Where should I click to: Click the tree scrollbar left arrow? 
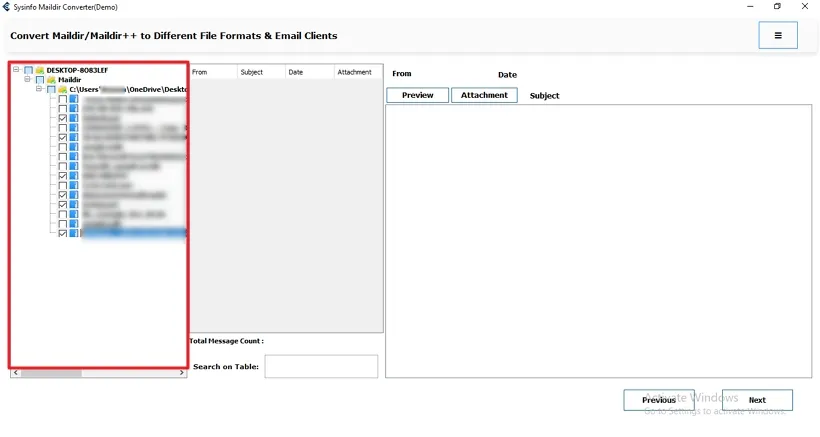[x=16, y=373]
